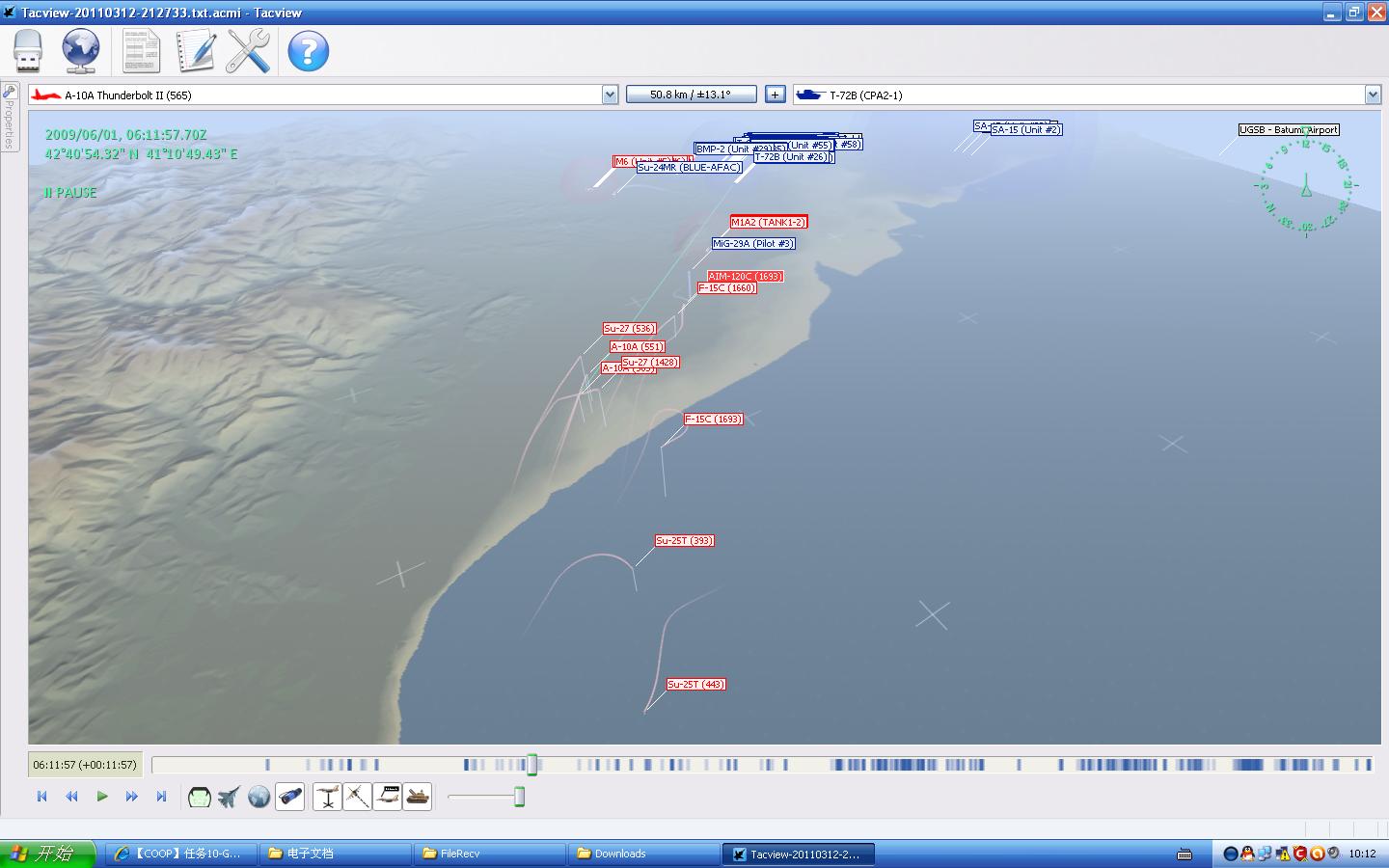Click the heading compass in the view
Viewport: 1389px width, 868px height.
(x=1306, y=183)
